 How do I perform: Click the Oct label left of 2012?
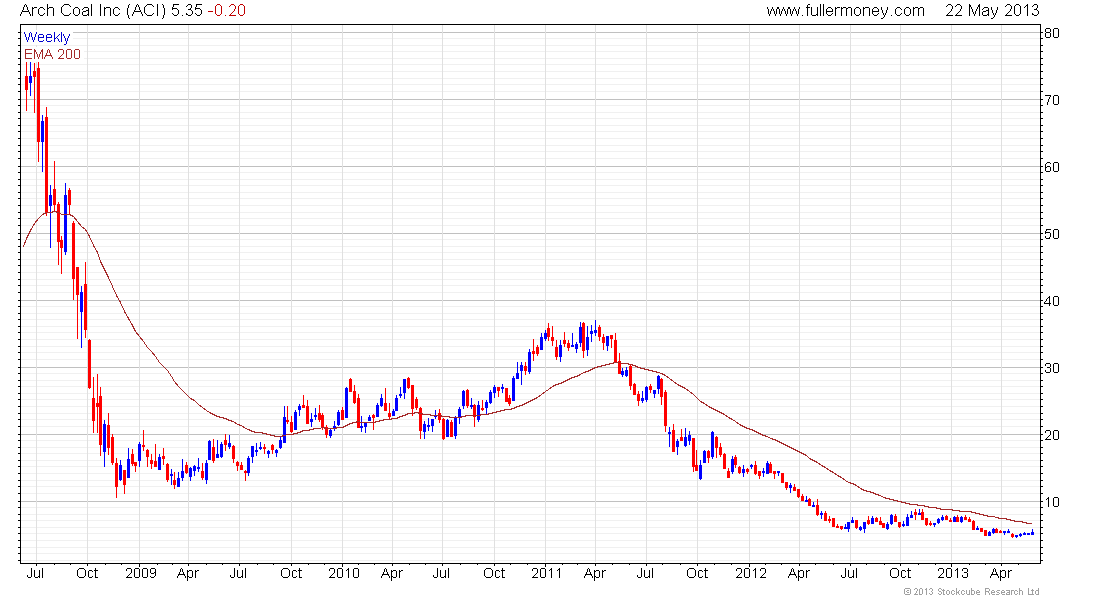click(x=697, y=573)
